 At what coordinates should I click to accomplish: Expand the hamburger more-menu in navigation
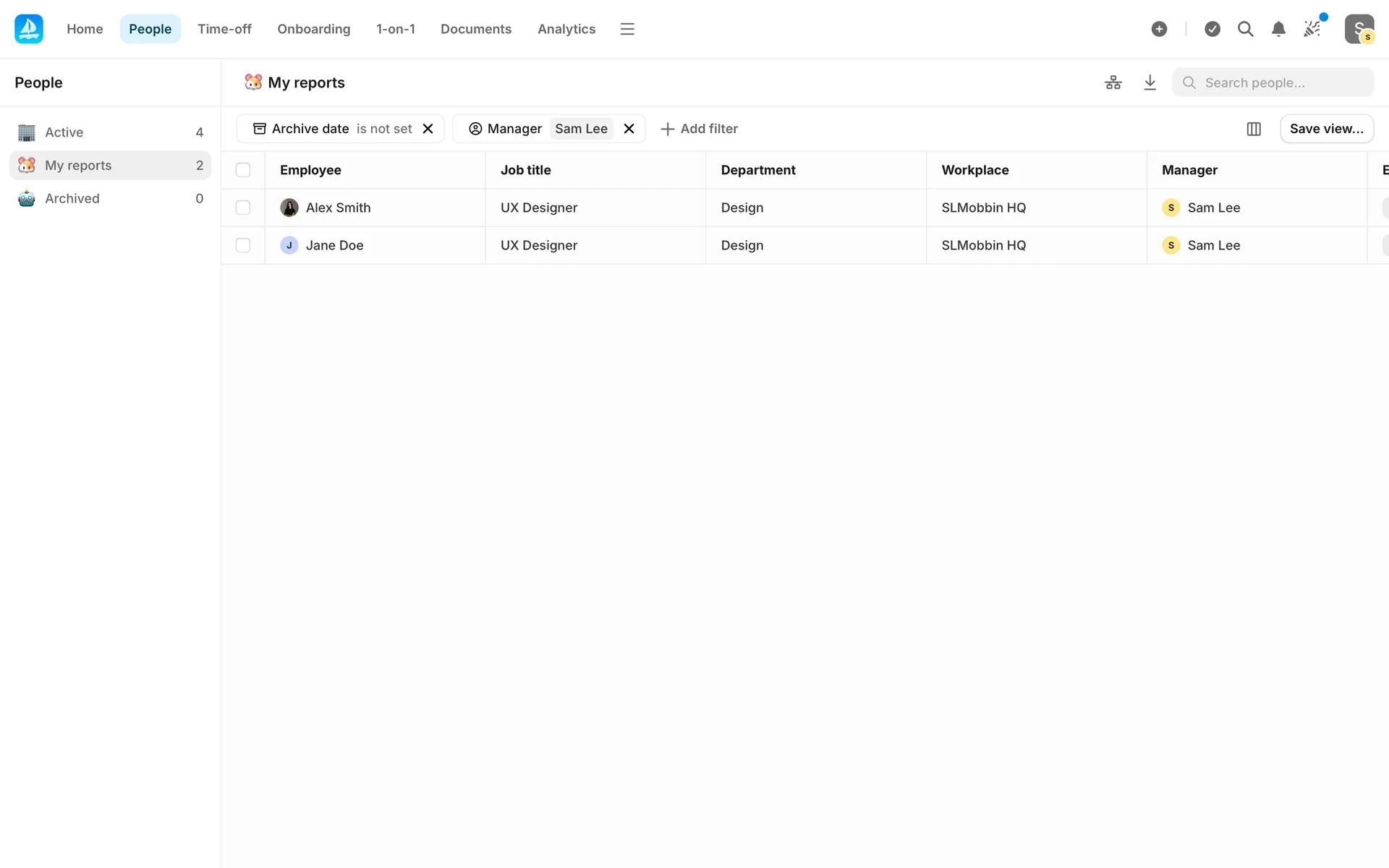click(627, 29)
